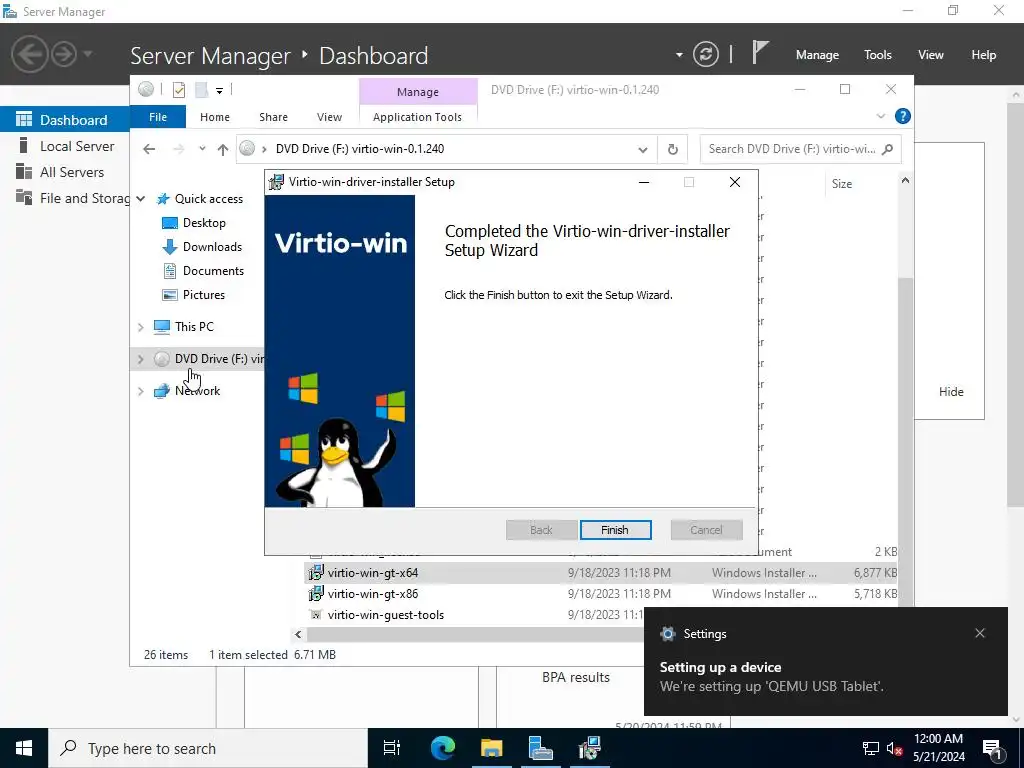This screenshot has height=768, width=1024.
Task: Open the View menu in Server Manager
Action: coord(931,55)
